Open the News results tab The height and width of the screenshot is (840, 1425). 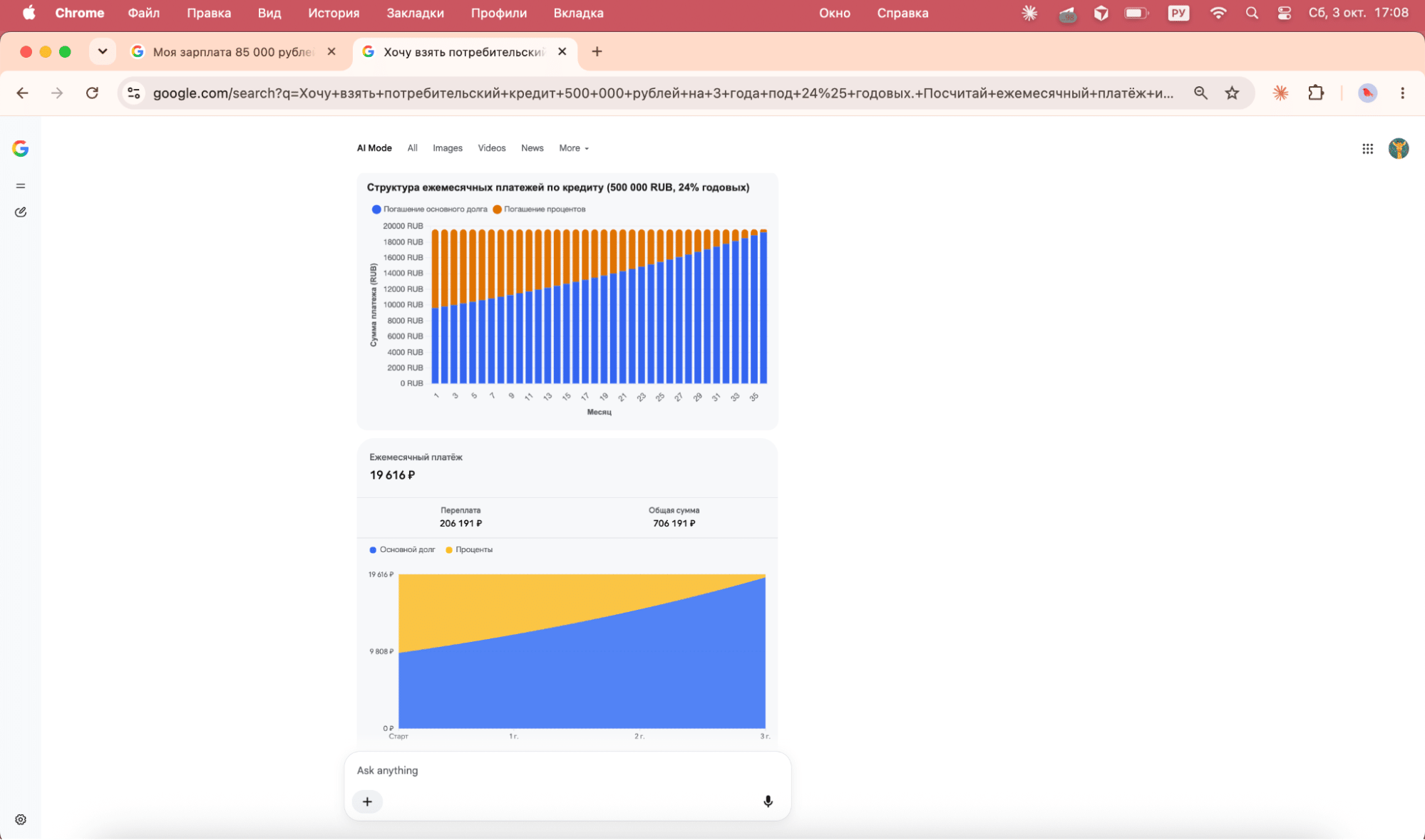coord(533,148)
